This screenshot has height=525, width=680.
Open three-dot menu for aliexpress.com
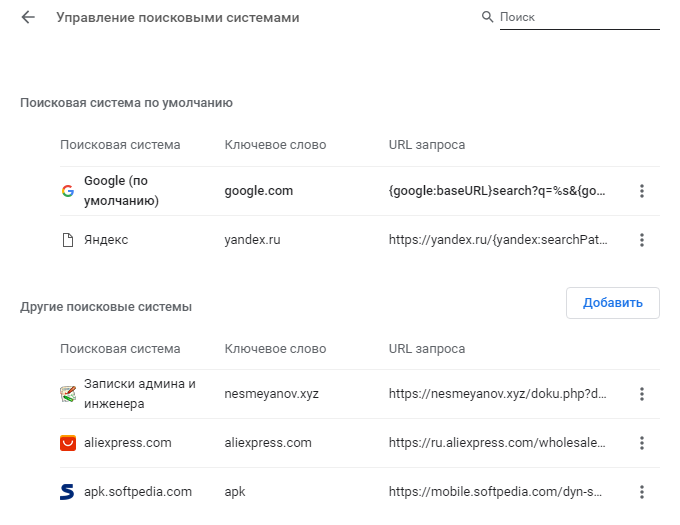click(642, 443)
